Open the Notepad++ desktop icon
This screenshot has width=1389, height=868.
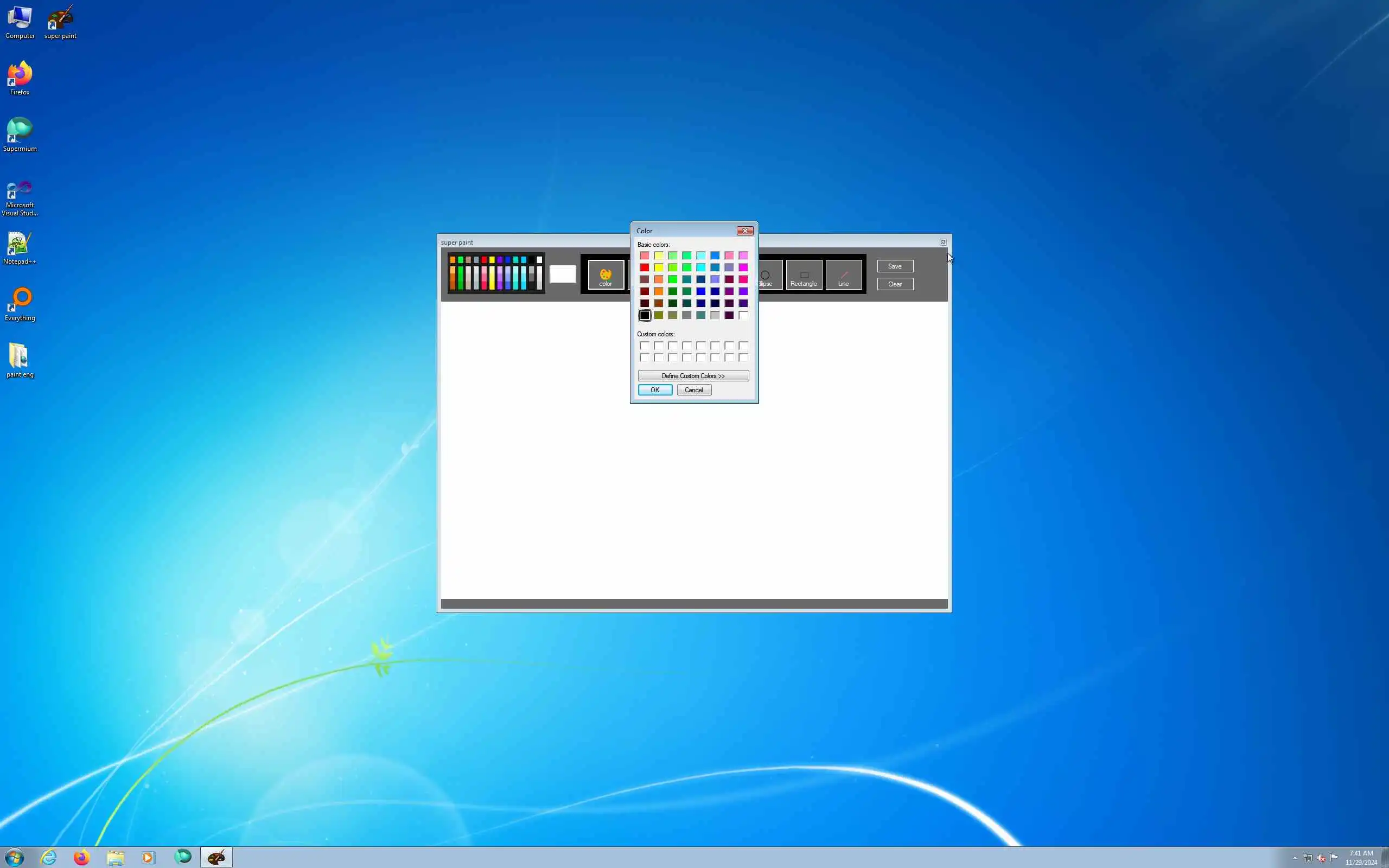tap(20, 248)
